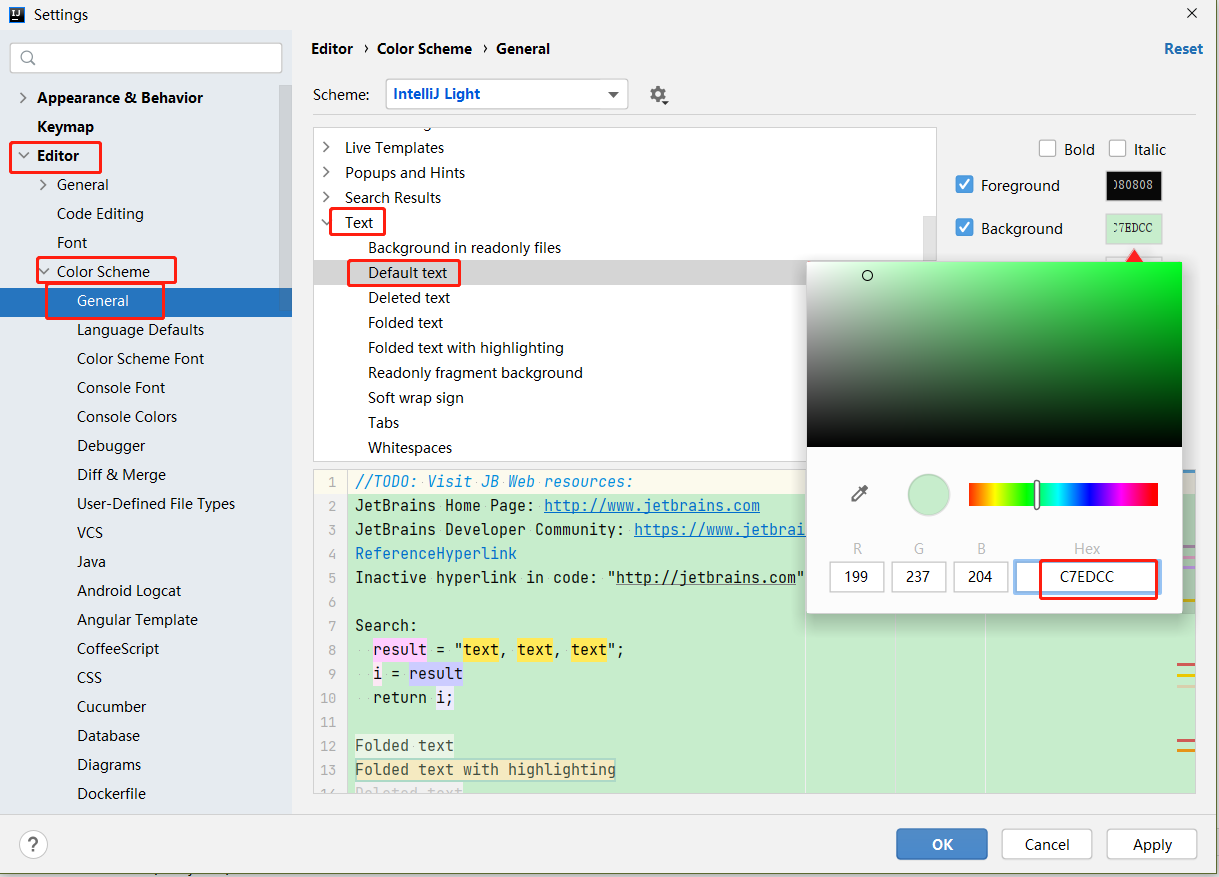Open the help question mark button
This screenshot has width=1219, height=877.
[33, 844]
